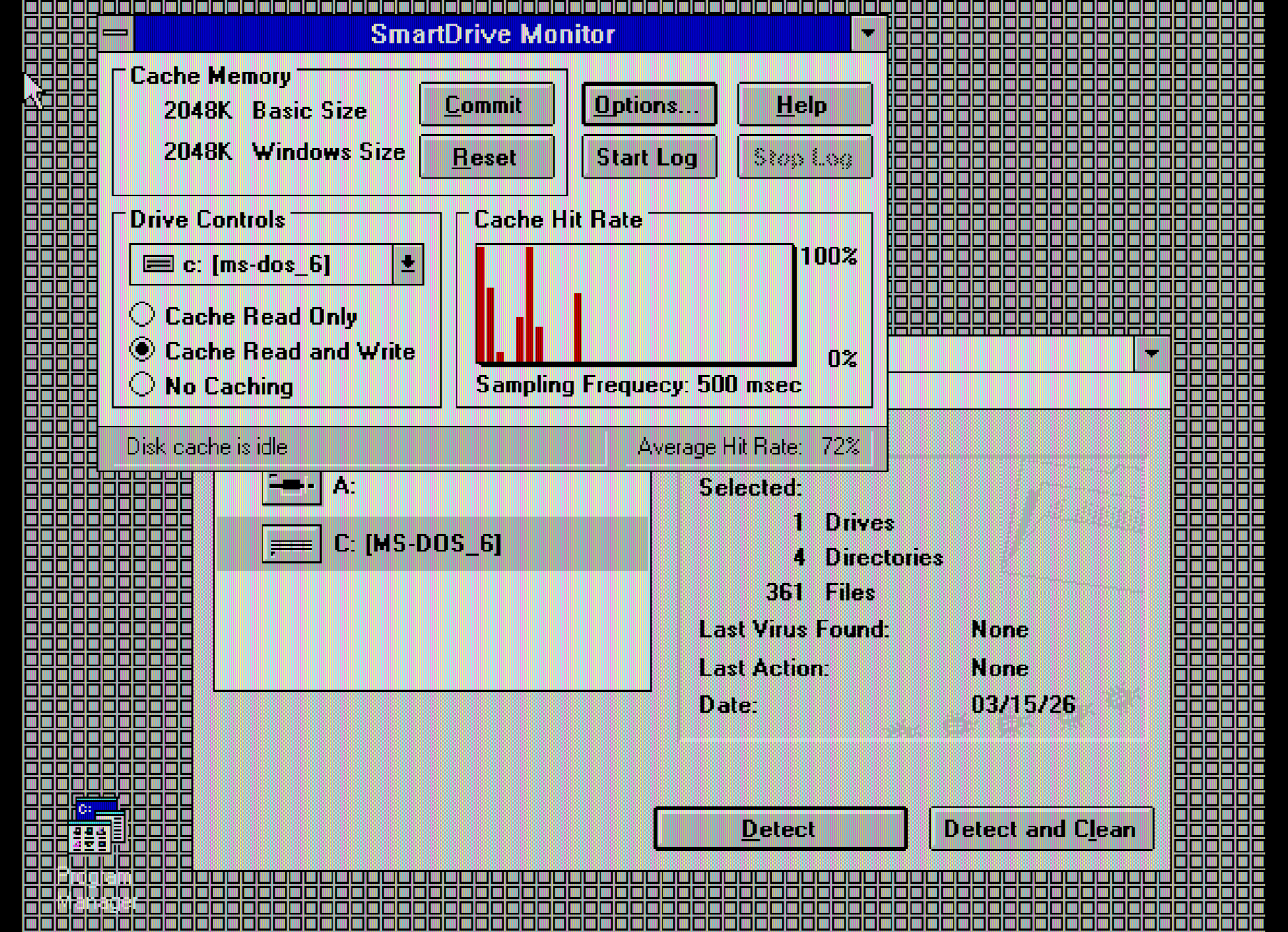Reset the SmartDrive cache
This screenshot has height=932, width=1288.
pyautogui.click(x=486, y=157)
